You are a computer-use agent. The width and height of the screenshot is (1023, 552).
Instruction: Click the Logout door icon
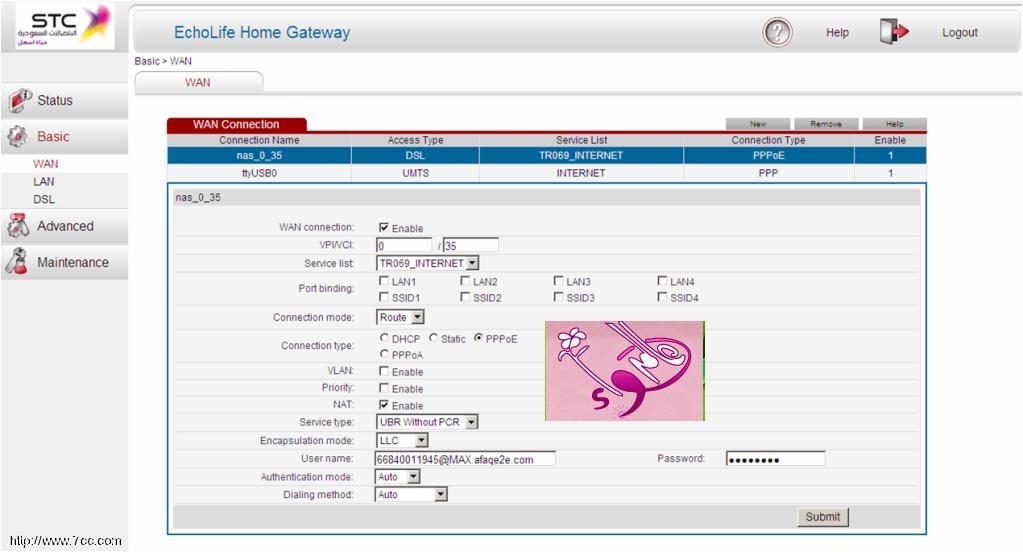(894, 31)
